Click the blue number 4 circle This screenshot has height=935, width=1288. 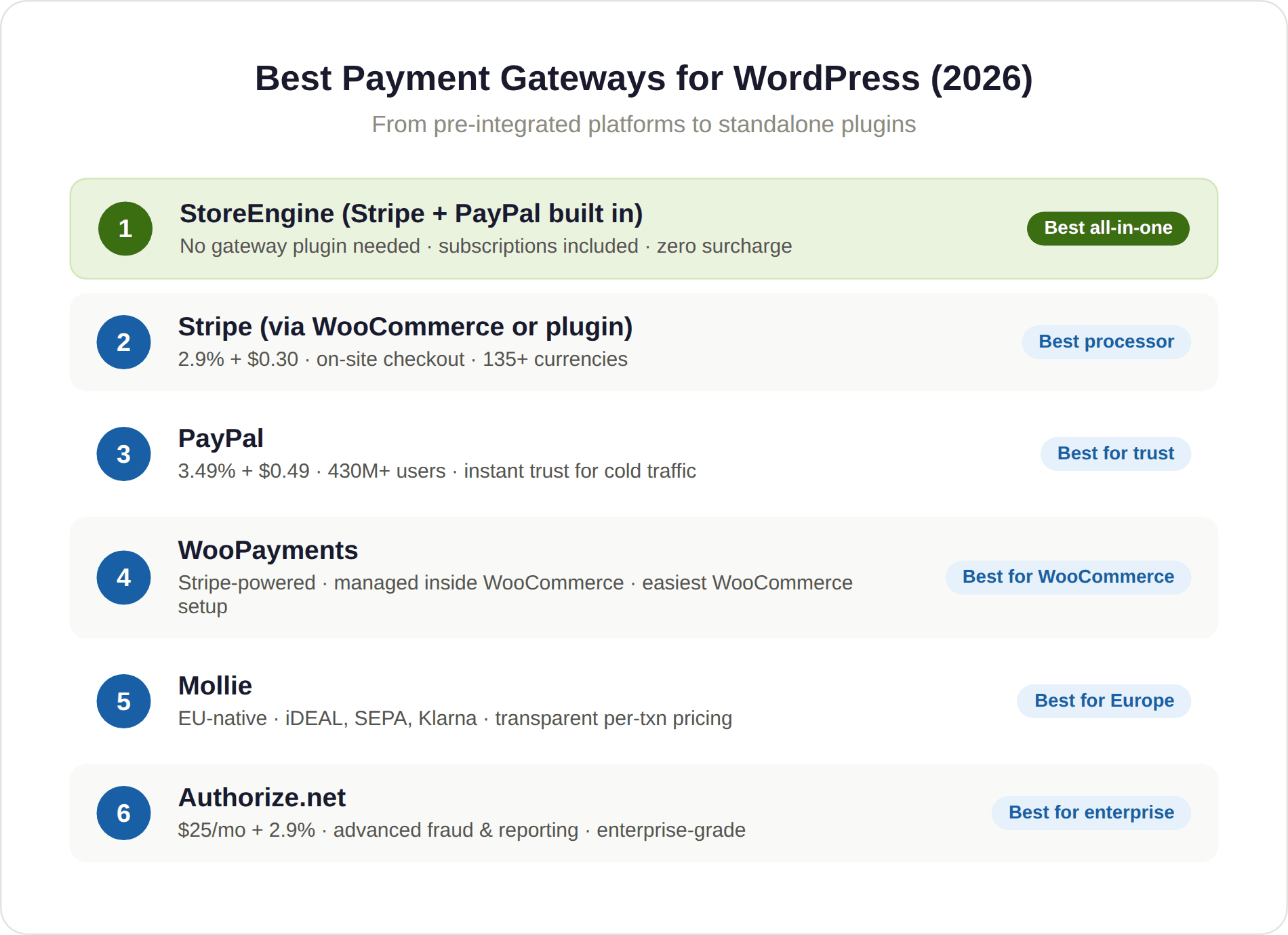(123, 577)
